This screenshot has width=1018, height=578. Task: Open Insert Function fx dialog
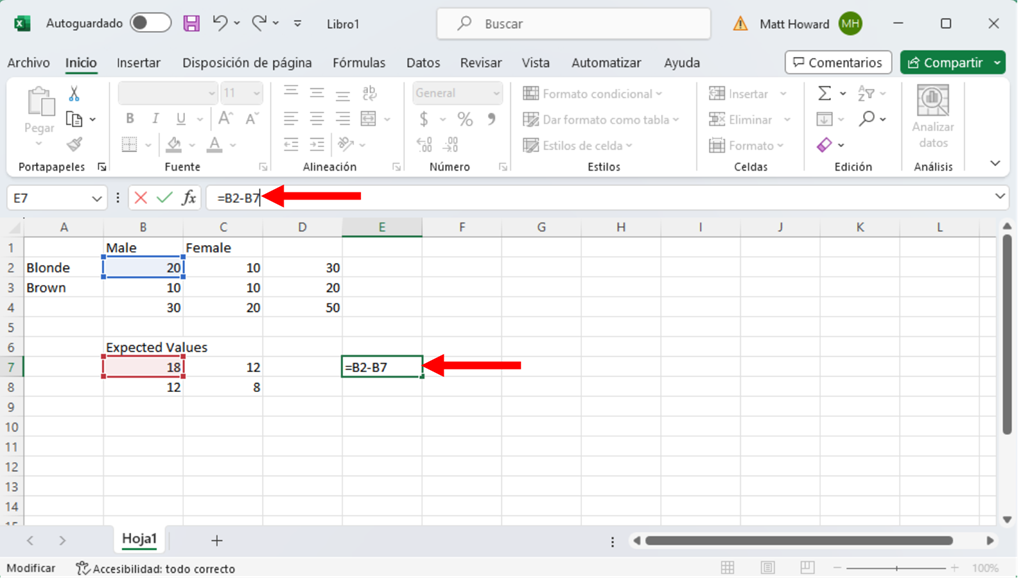pos(189,198)
